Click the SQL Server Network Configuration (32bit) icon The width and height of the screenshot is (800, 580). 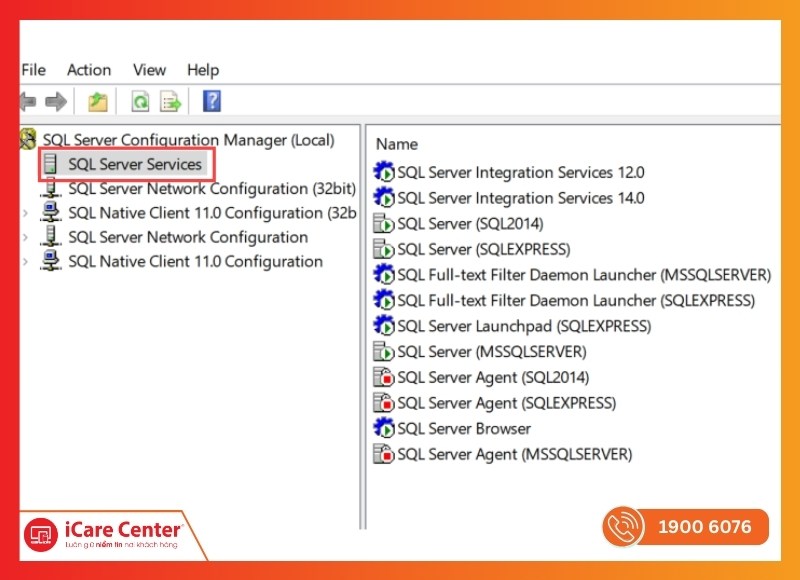tap(51, 189)
